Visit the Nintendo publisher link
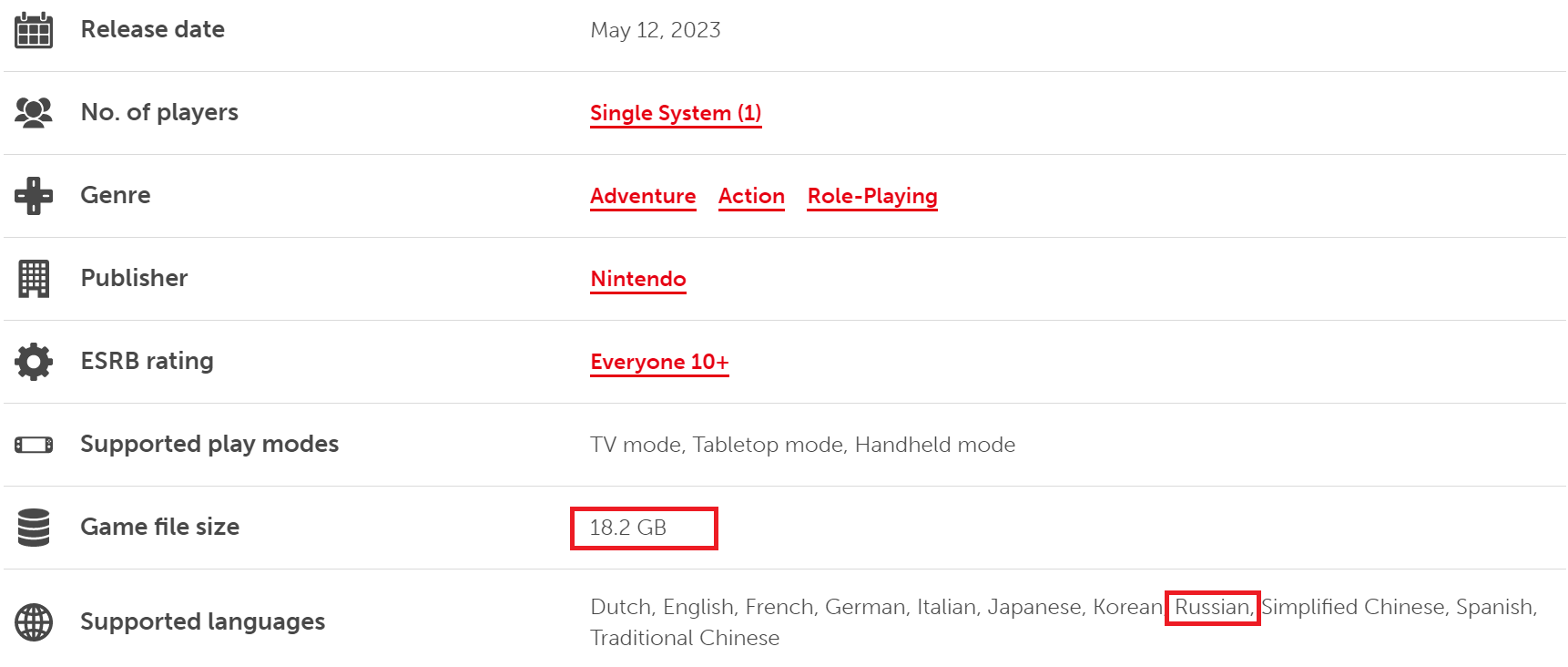The height and width of the screenshot is (667, 1568). 638,279
